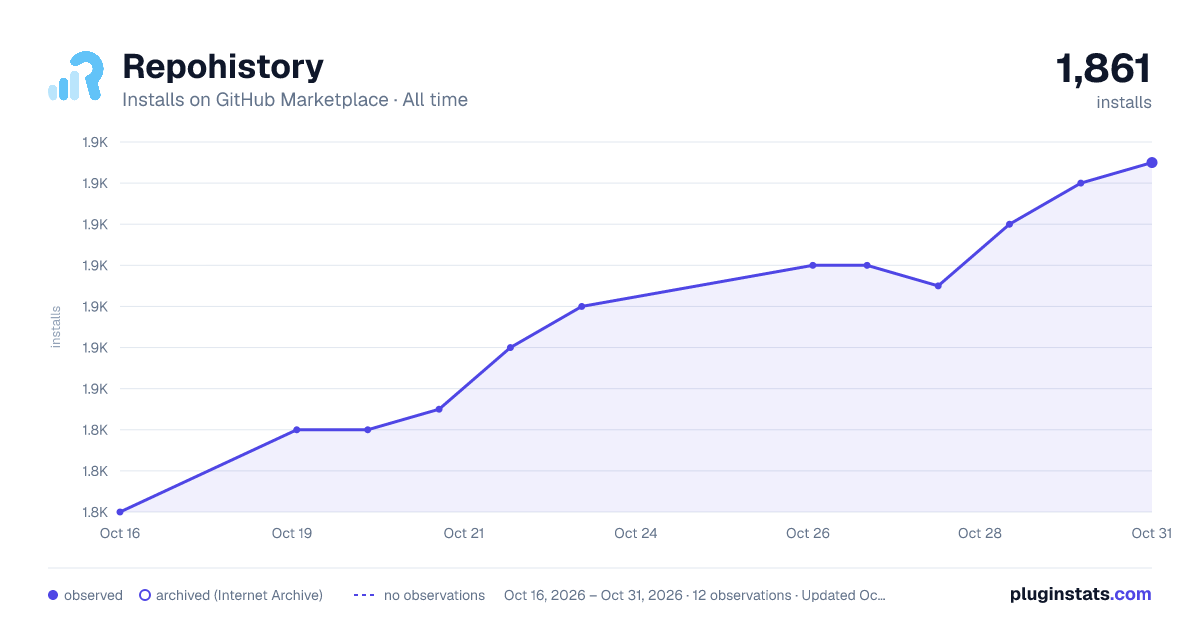The image size is (1200, 630).
Task: Click the 'Oct 28' x-axis label
Action: [x=980, y=533]
